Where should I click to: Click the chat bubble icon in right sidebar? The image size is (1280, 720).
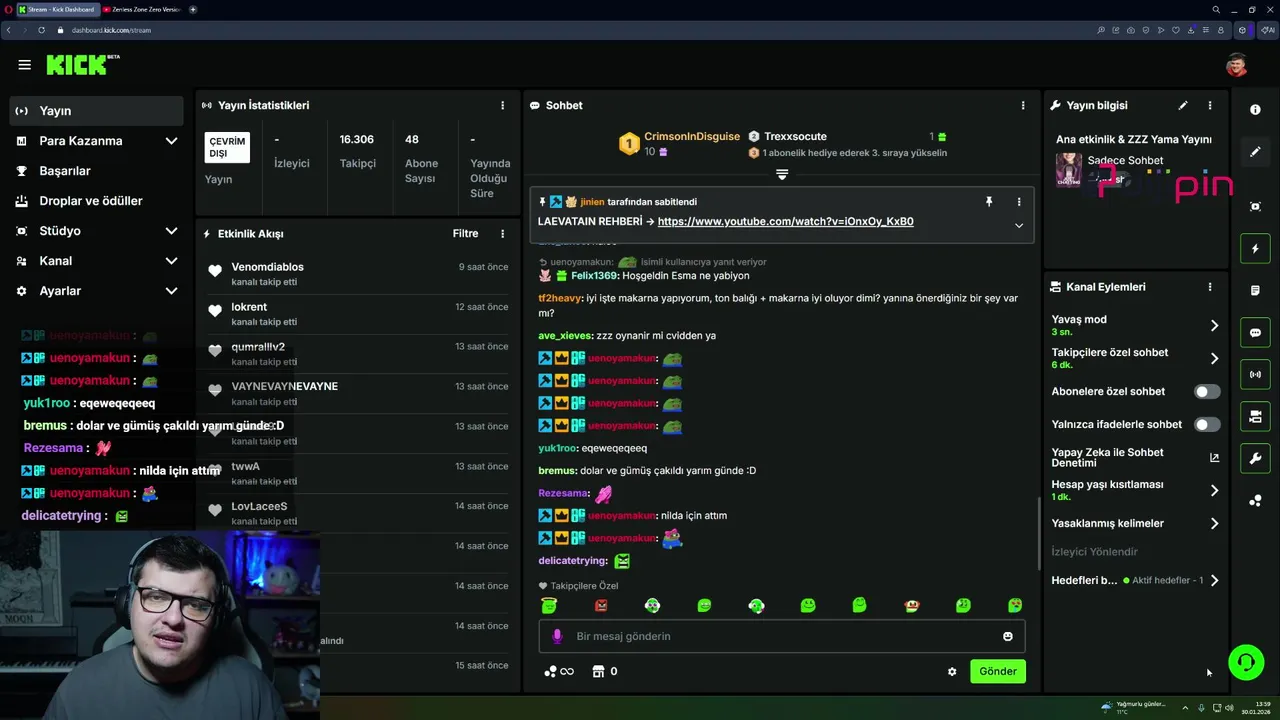[x=1255, y=332]
